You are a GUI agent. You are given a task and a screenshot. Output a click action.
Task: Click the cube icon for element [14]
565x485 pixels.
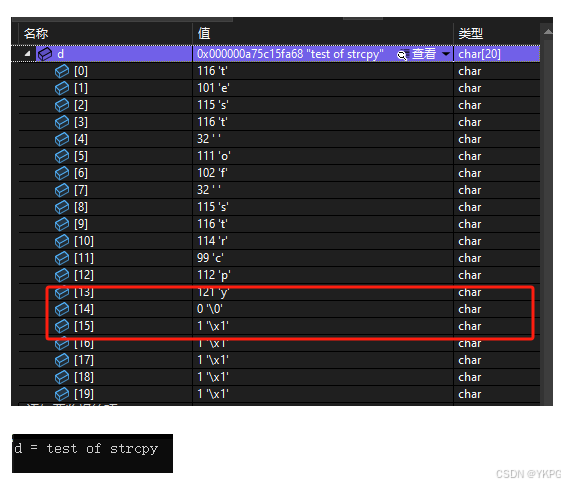coord(62,309)
